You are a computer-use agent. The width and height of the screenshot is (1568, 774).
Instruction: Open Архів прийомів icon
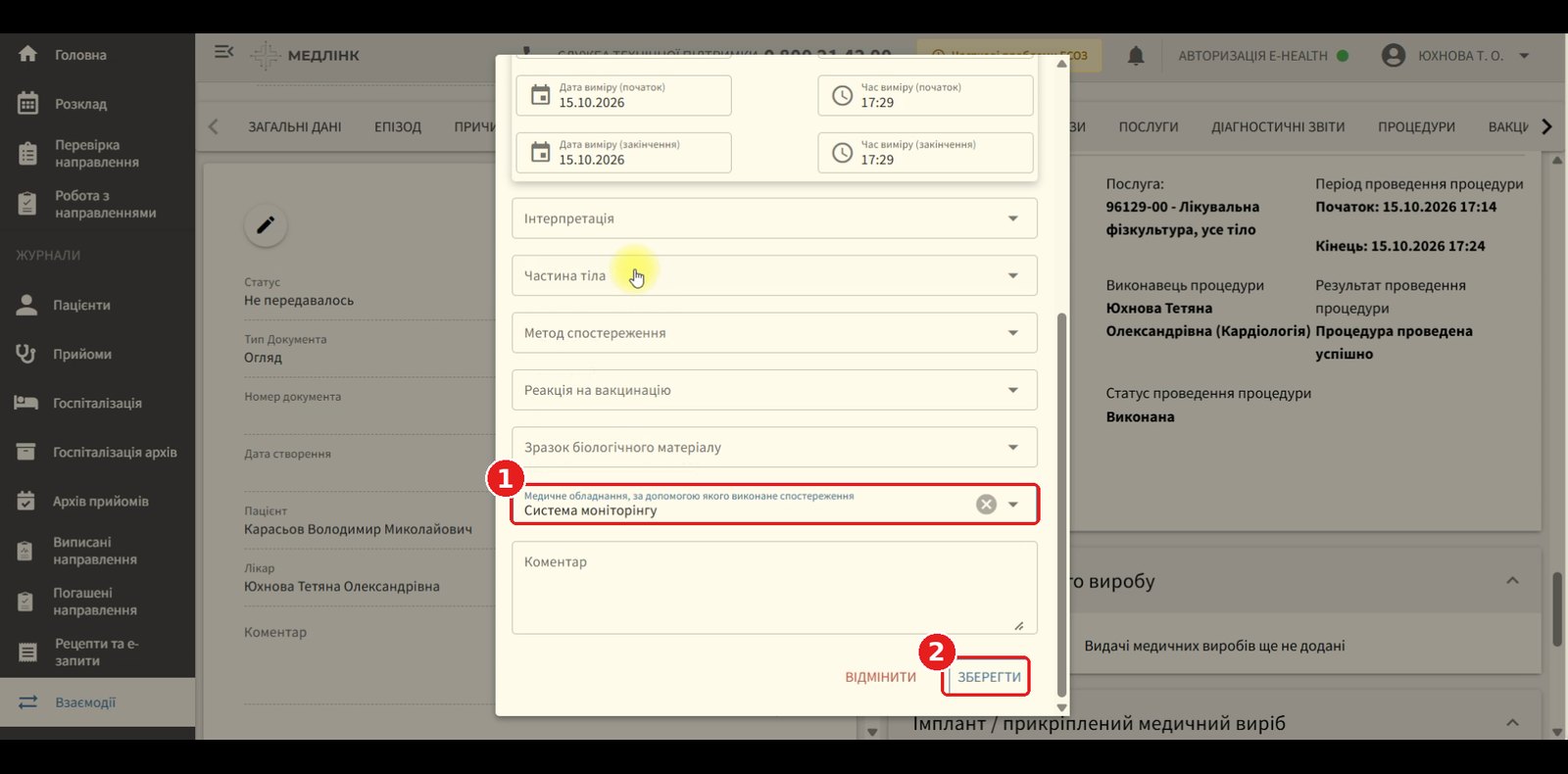click(x=26, y=501)
